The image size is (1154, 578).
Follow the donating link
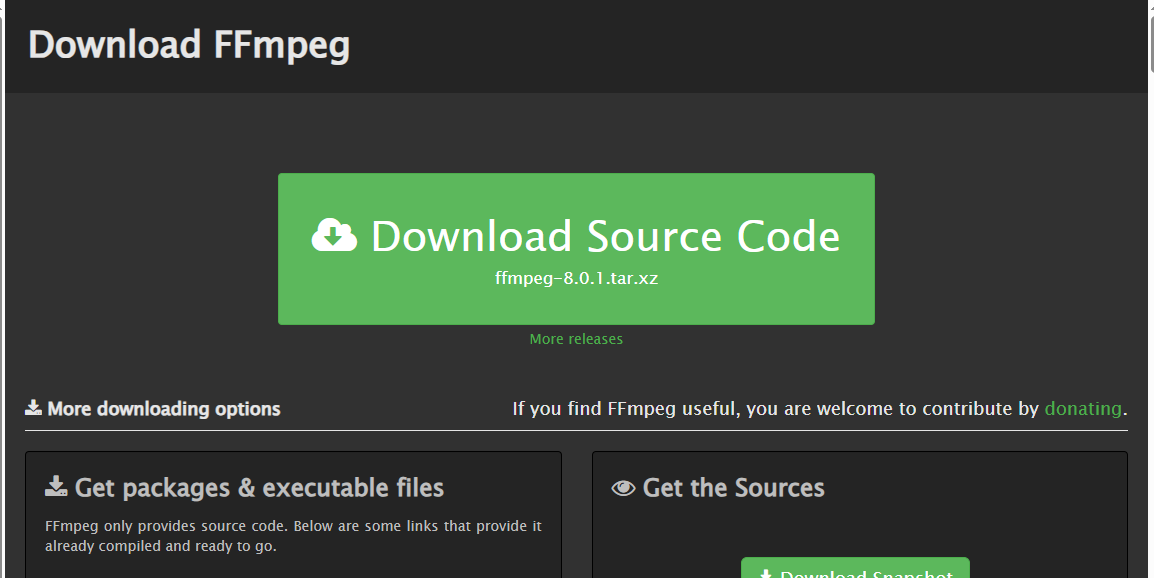[x=1083, y=409]
